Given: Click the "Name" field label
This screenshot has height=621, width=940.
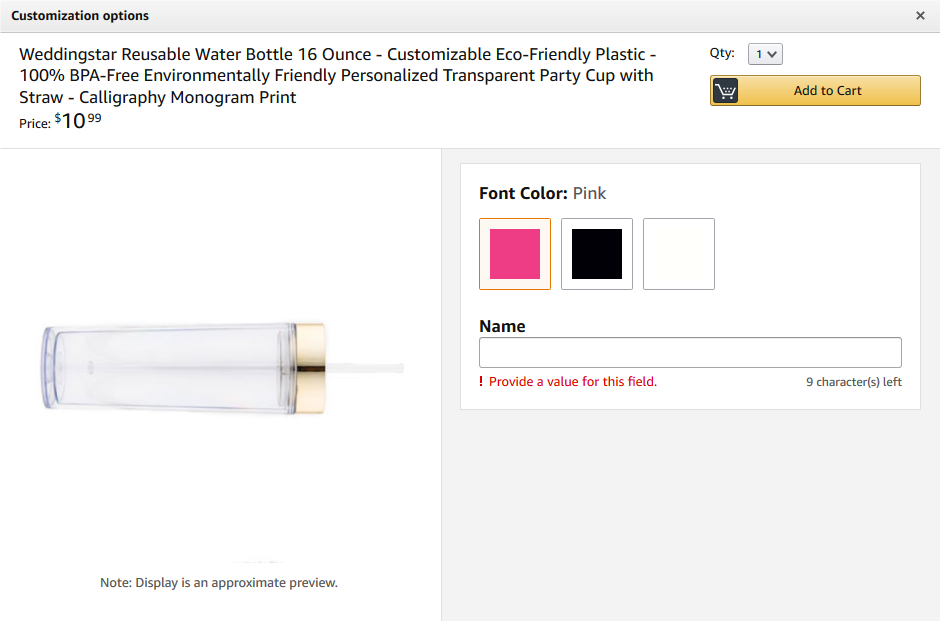Looking at the screenshot, I should tap(502, 326).
